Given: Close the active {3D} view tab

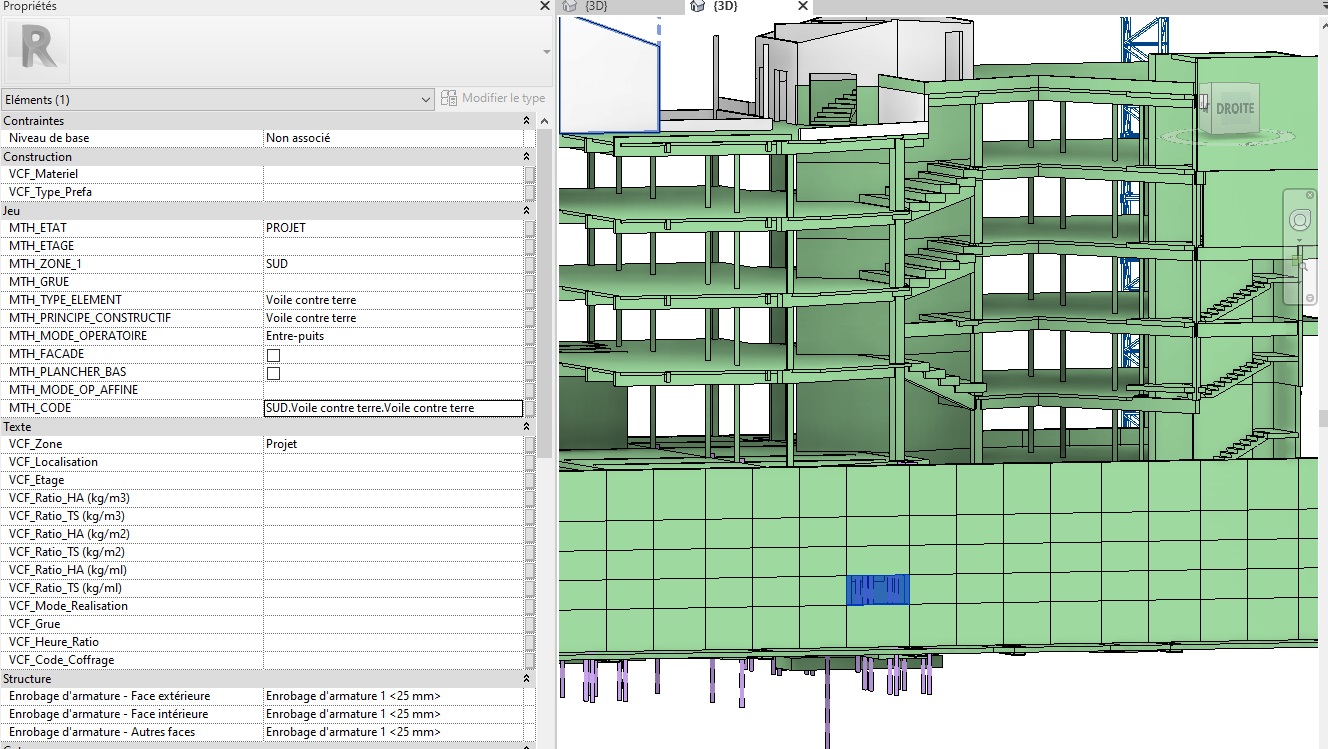Looking at the screenshot, I should click(x=803, y=6).
